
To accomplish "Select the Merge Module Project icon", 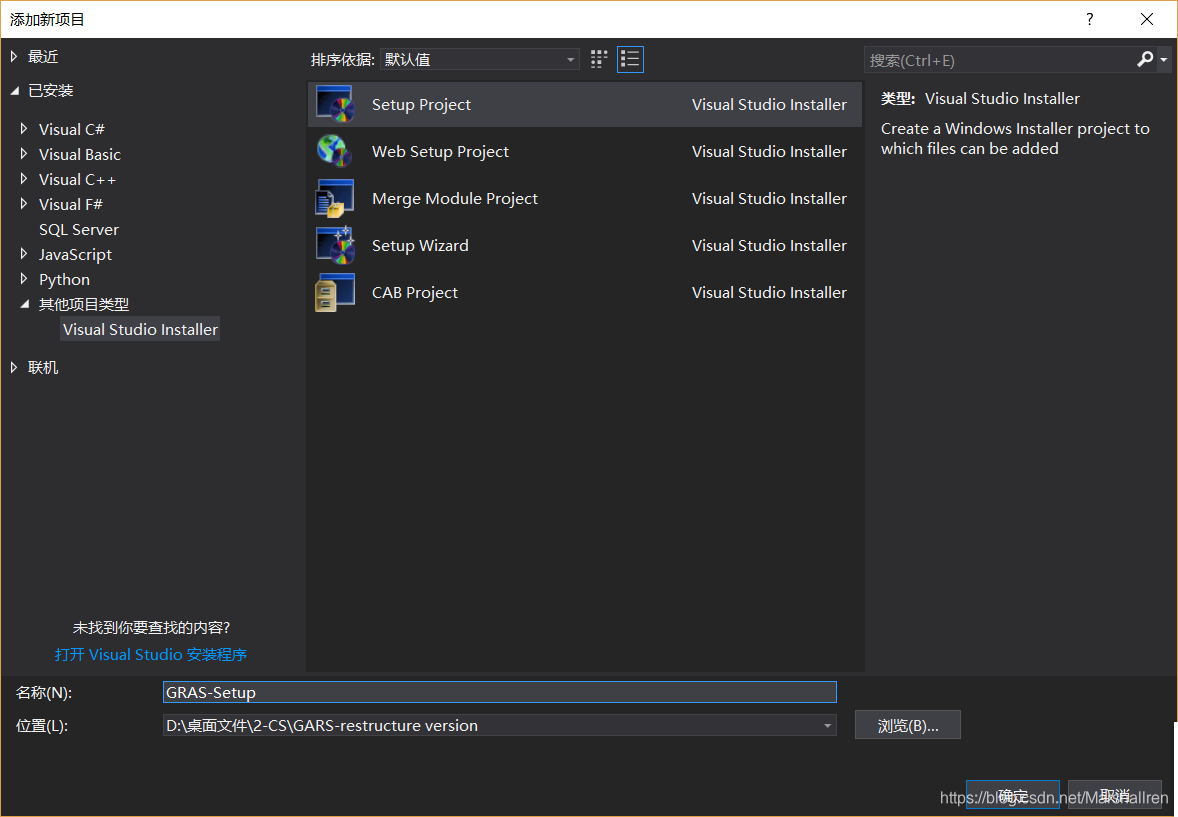I will click(x=335, y=198).
